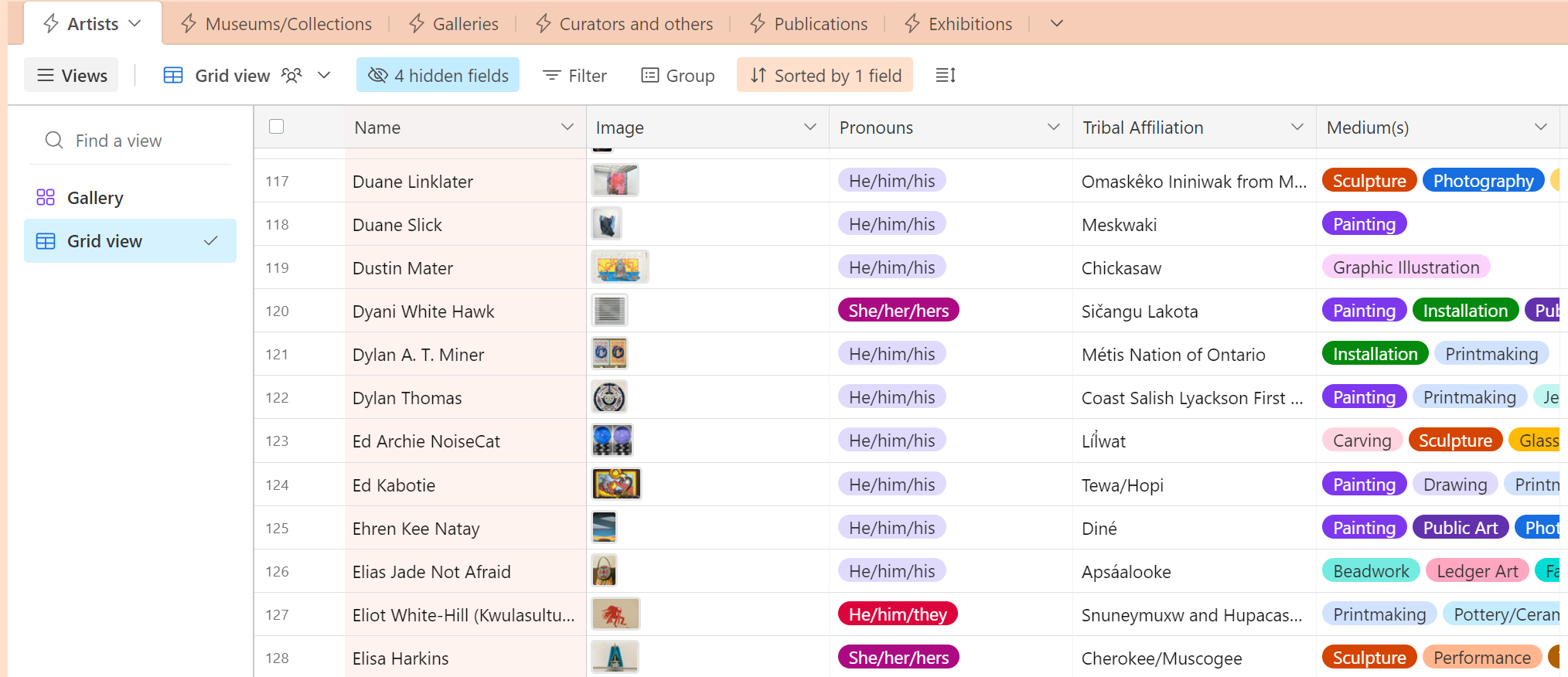This screenshot has width=1568, height=677.
Task: Expand more tables chevron after Exhibitions
Action: pyautogui.click(x=1056, y=24)
